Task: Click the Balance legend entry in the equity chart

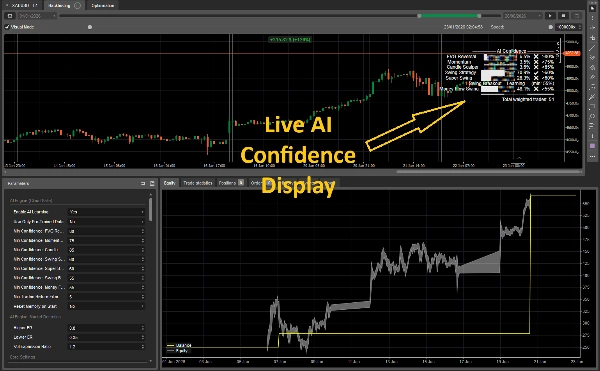Action: [x=179, y=345]
